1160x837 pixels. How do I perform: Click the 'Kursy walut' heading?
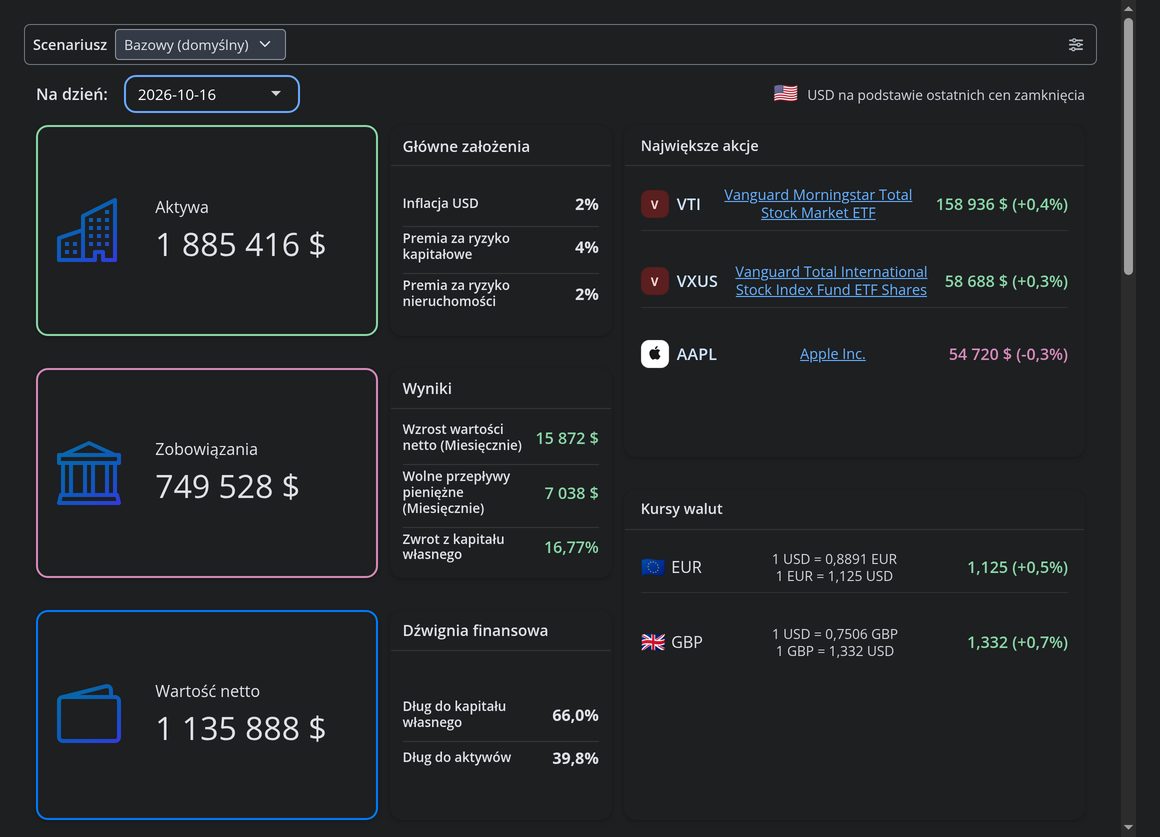[x=681, y=508]
